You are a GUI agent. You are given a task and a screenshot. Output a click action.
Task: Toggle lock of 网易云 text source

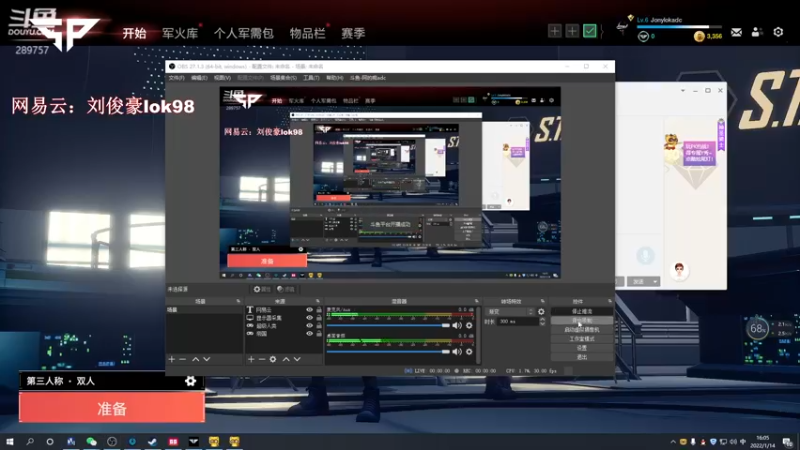pyautogui.click(x=319, y=310)
